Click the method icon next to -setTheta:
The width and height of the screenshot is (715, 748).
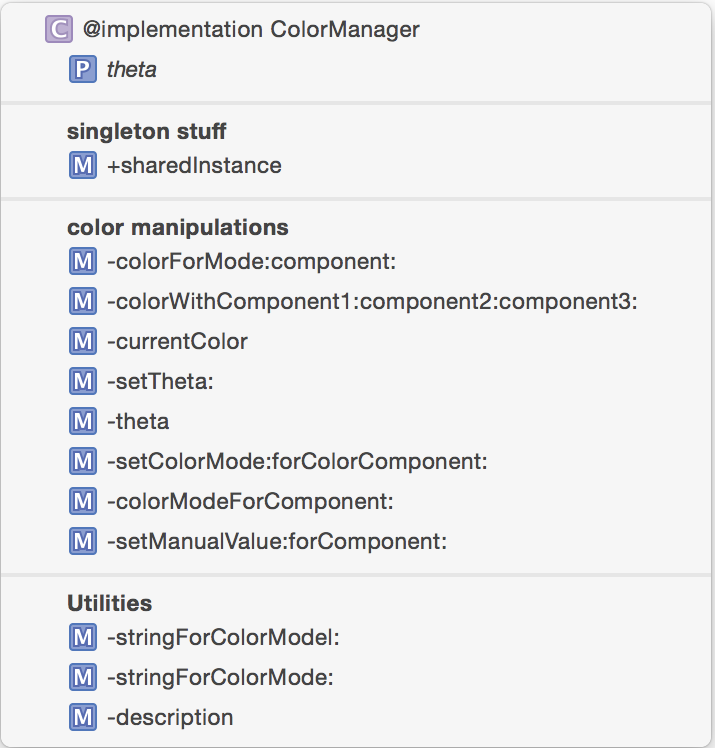(x=82, y=382)
